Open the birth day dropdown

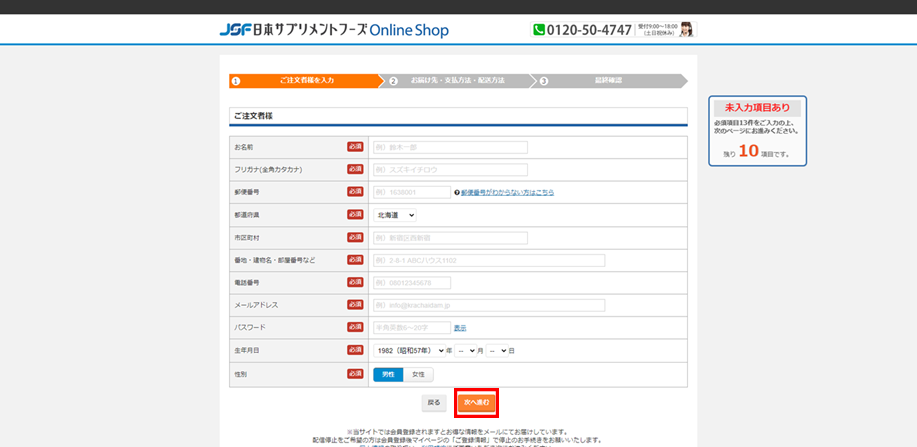tap(497, 350)
